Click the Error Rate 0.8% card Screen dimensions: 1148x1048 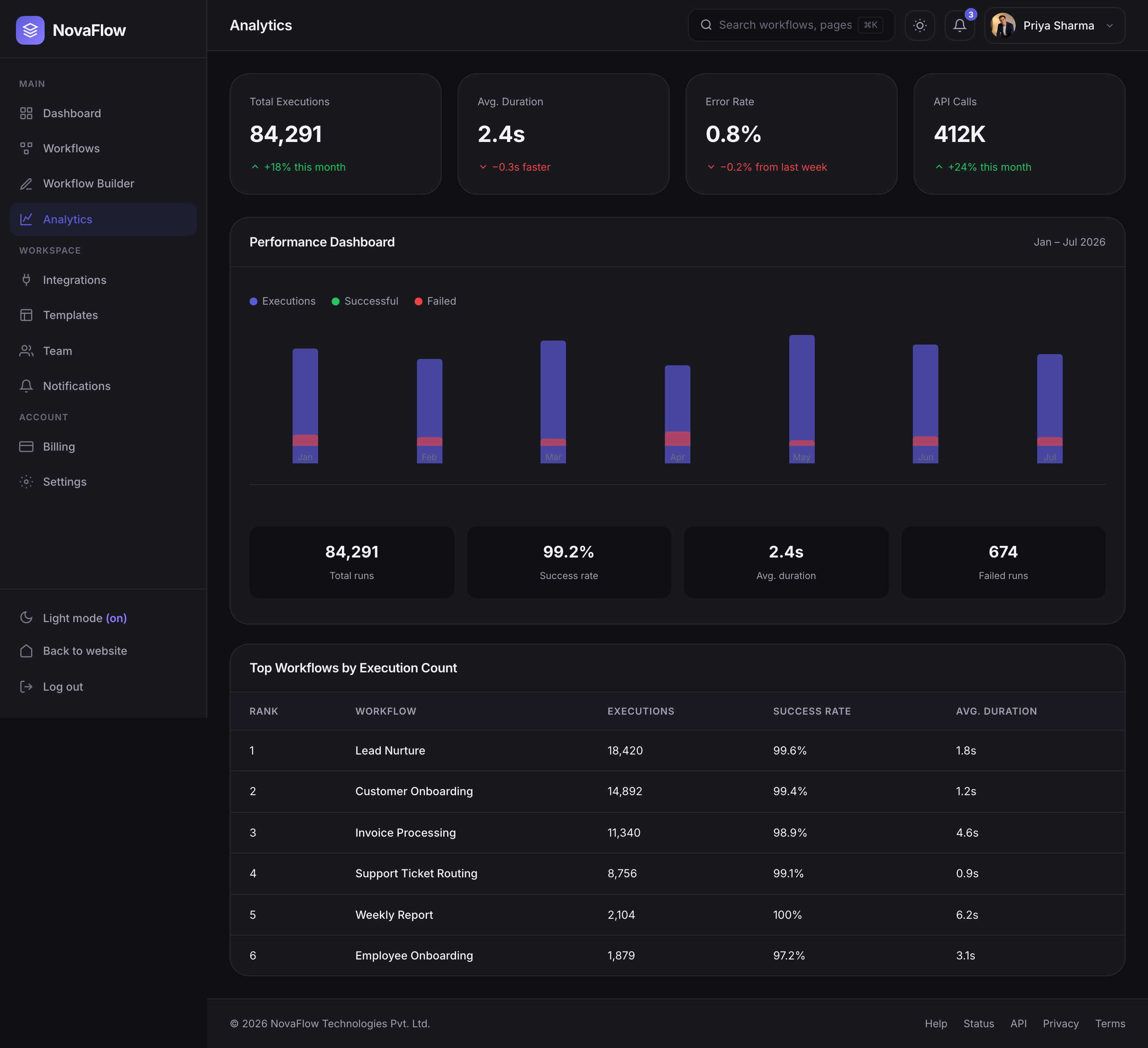(x=791, y=134)
